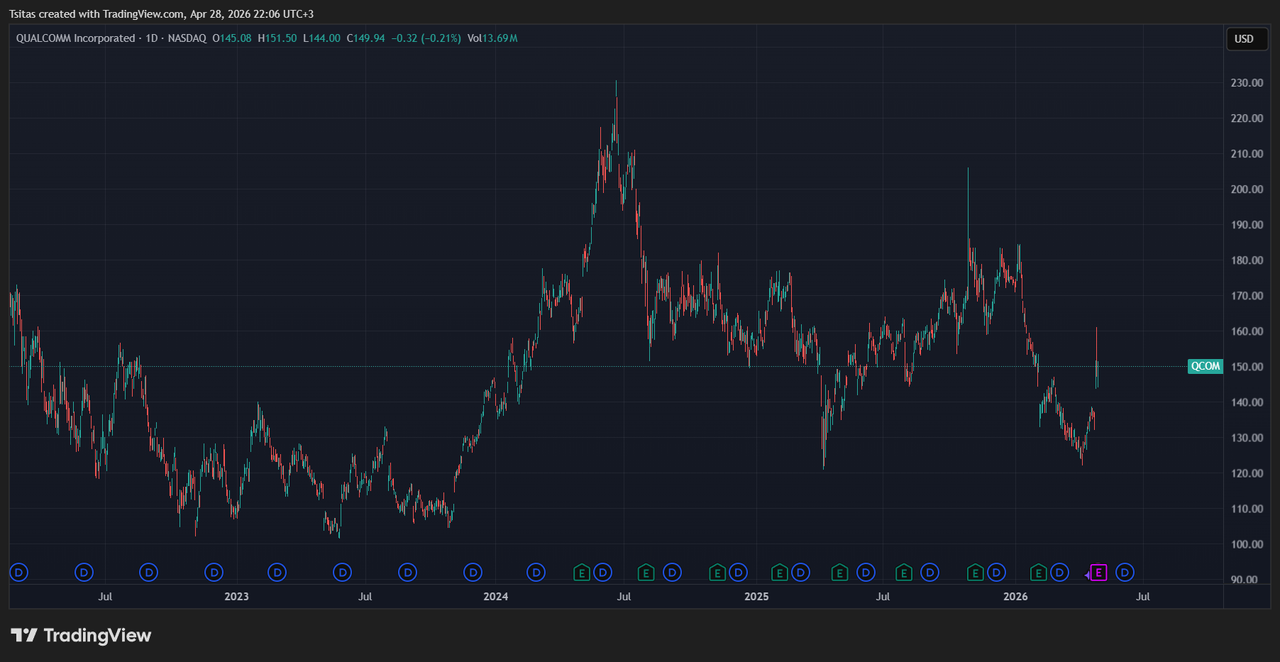
Task: Click the high value H151.50
Action: click(x=277, y=38)
